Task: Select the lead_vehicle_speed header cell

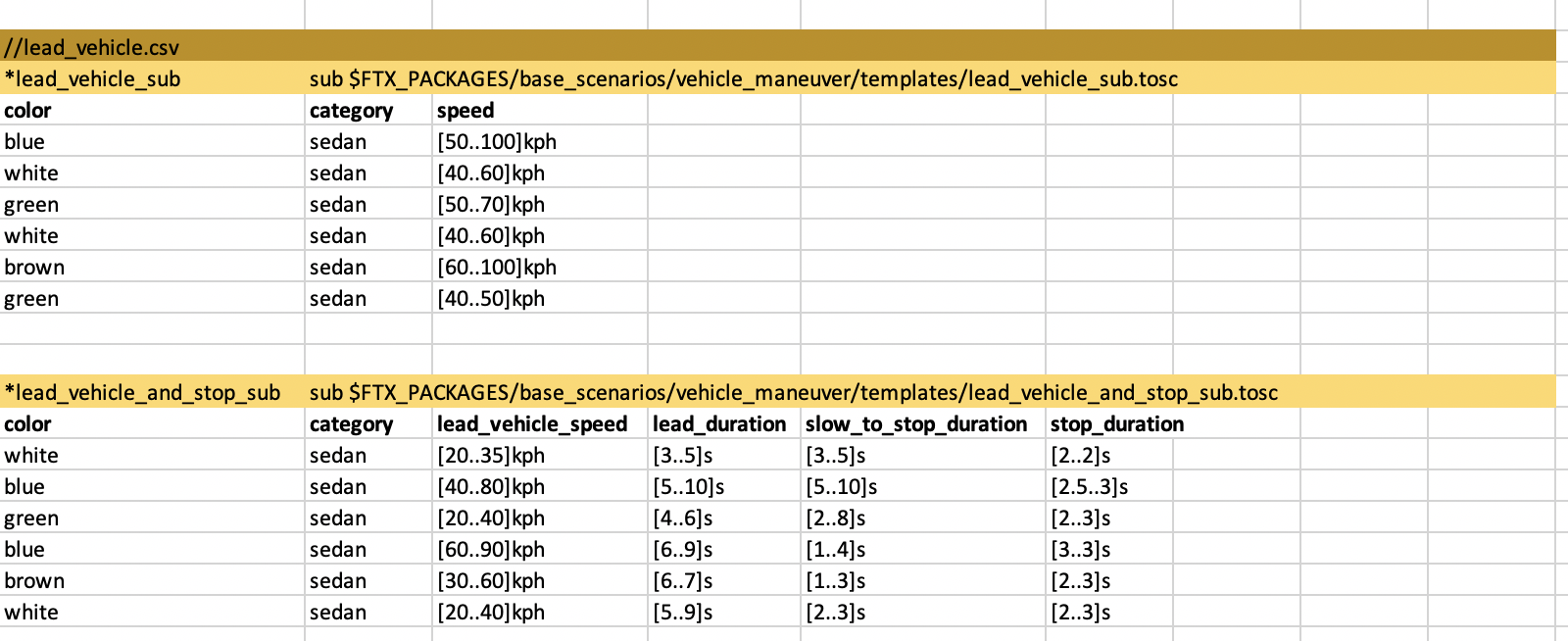Action: [x=532, y=424]
